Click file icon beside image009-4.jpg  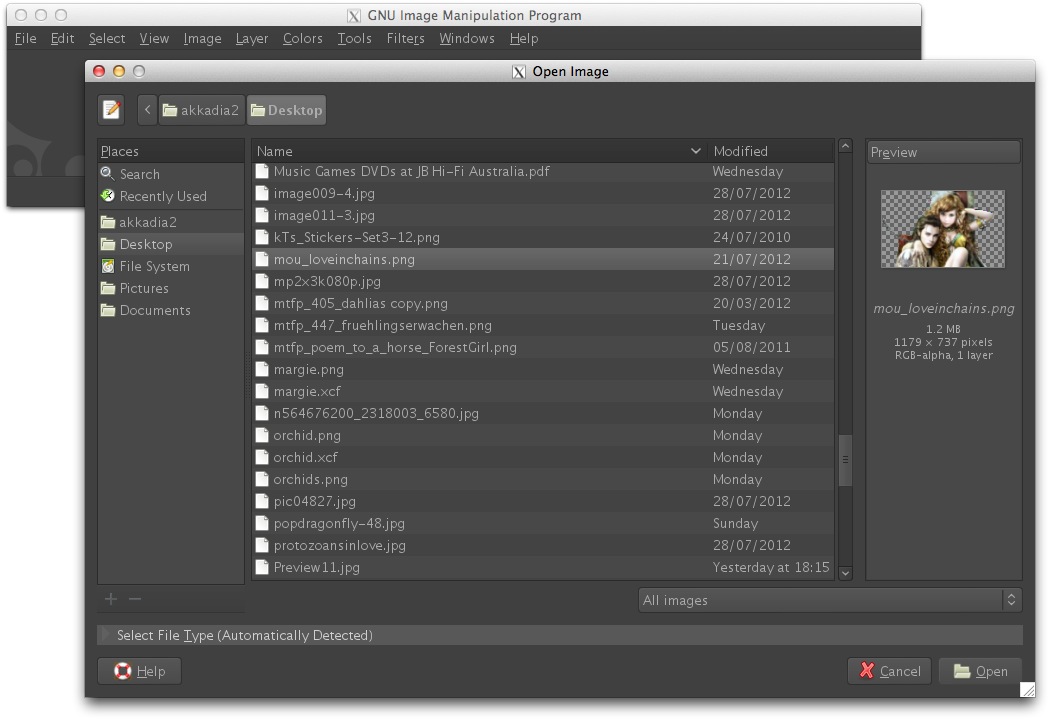point(262,193)
